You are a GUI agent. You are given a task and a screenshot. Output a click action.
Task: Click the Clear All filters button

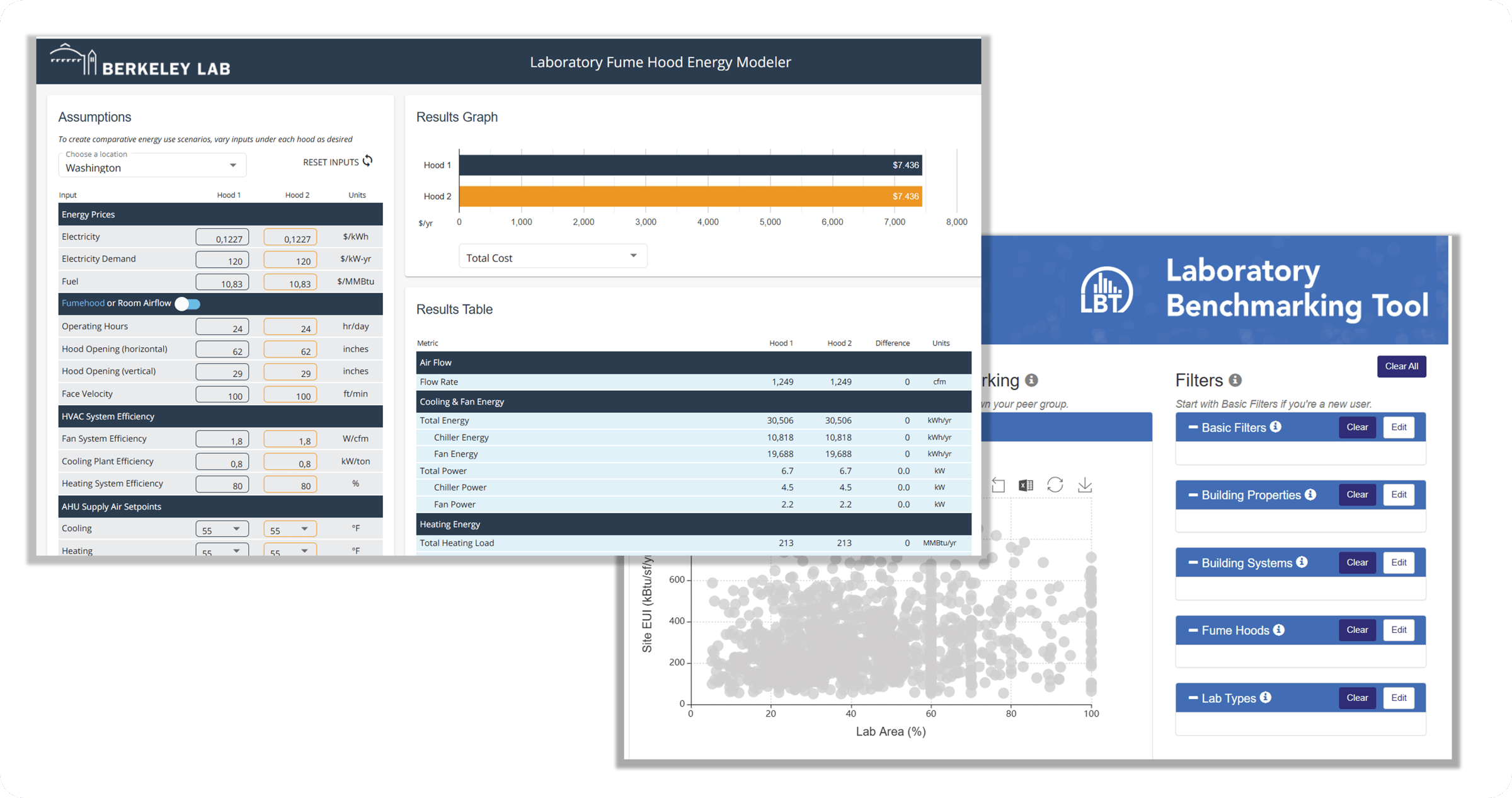(1401, 366)
